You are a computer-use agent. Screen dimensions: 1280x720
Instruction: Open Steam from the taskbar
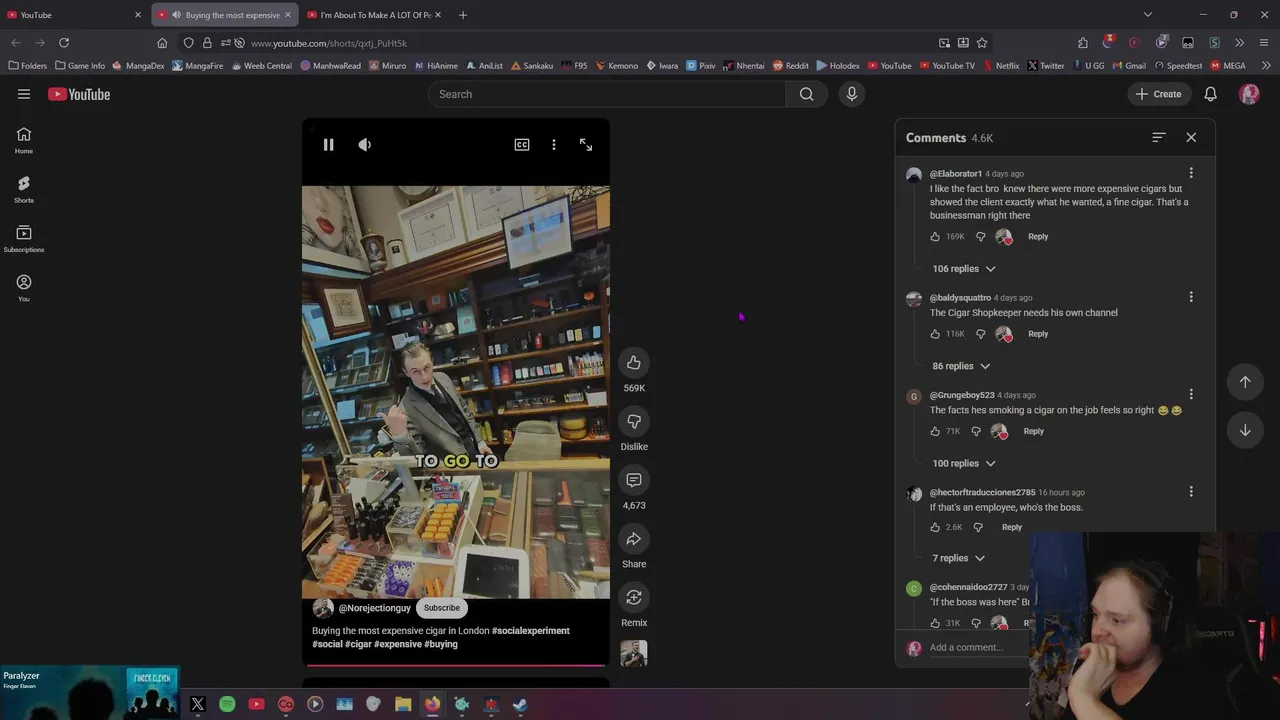[x=520, y=704]
